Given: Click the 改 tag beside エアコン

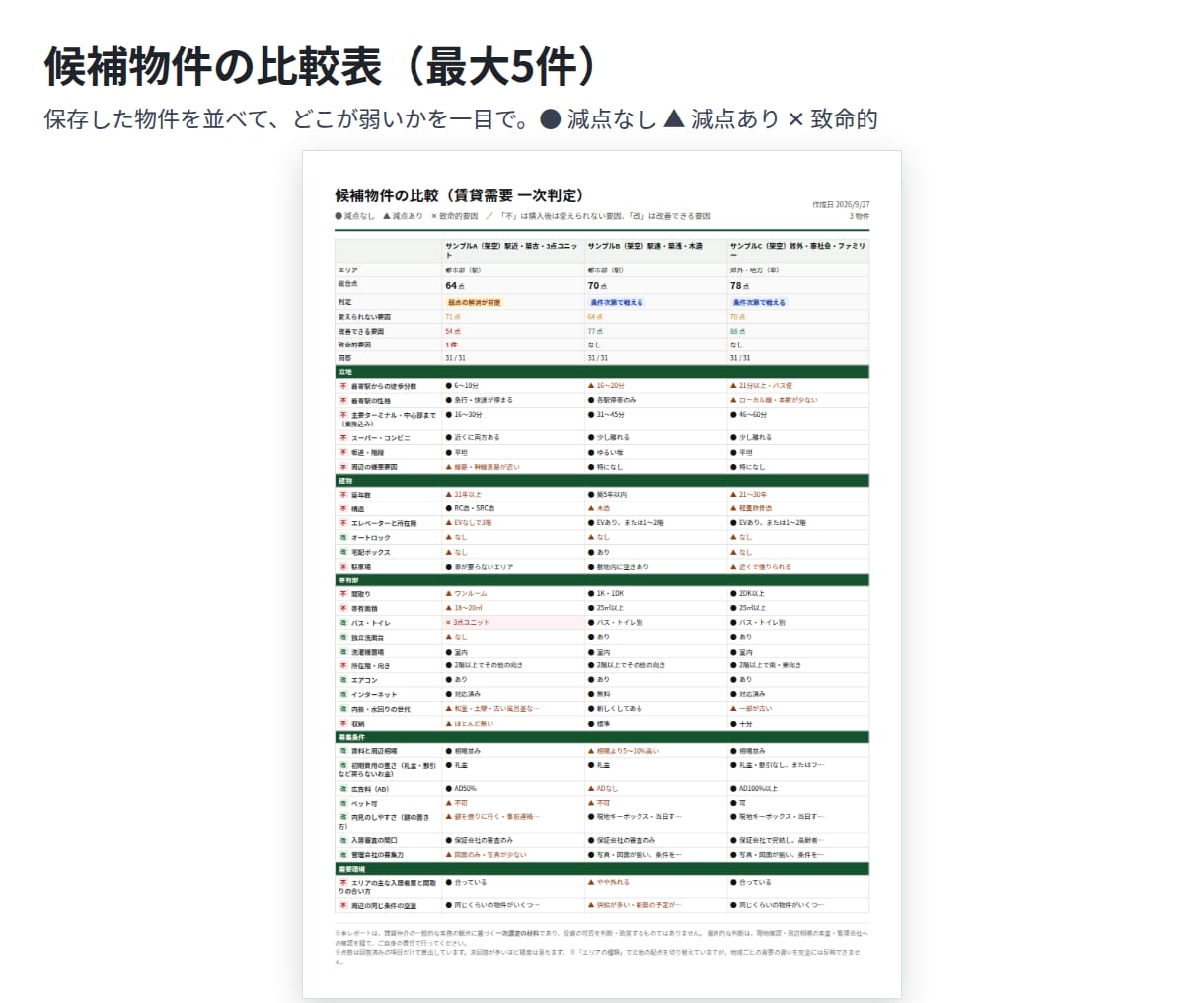Looking at the screenshot, I should 343,680.
